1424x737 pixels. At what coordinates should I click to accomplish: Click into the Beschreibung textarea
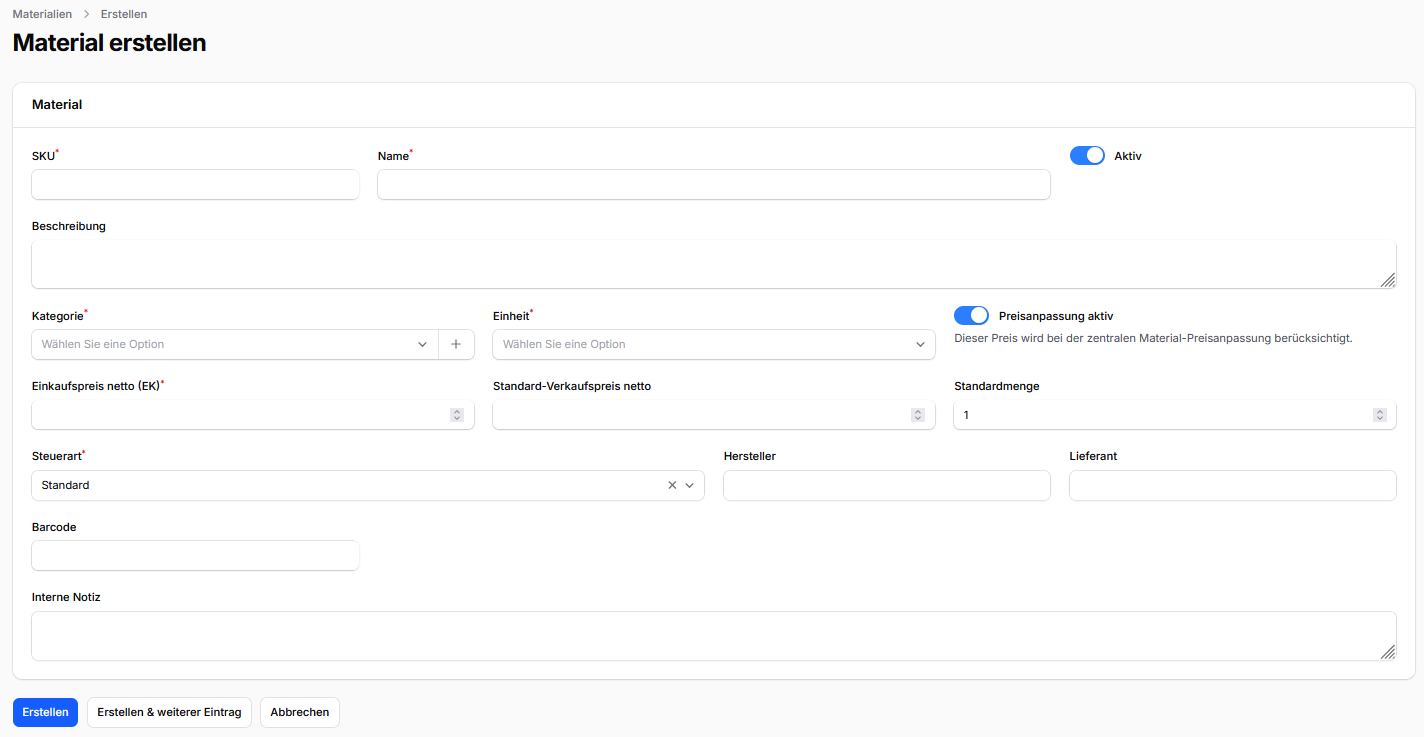click(714, 264)
